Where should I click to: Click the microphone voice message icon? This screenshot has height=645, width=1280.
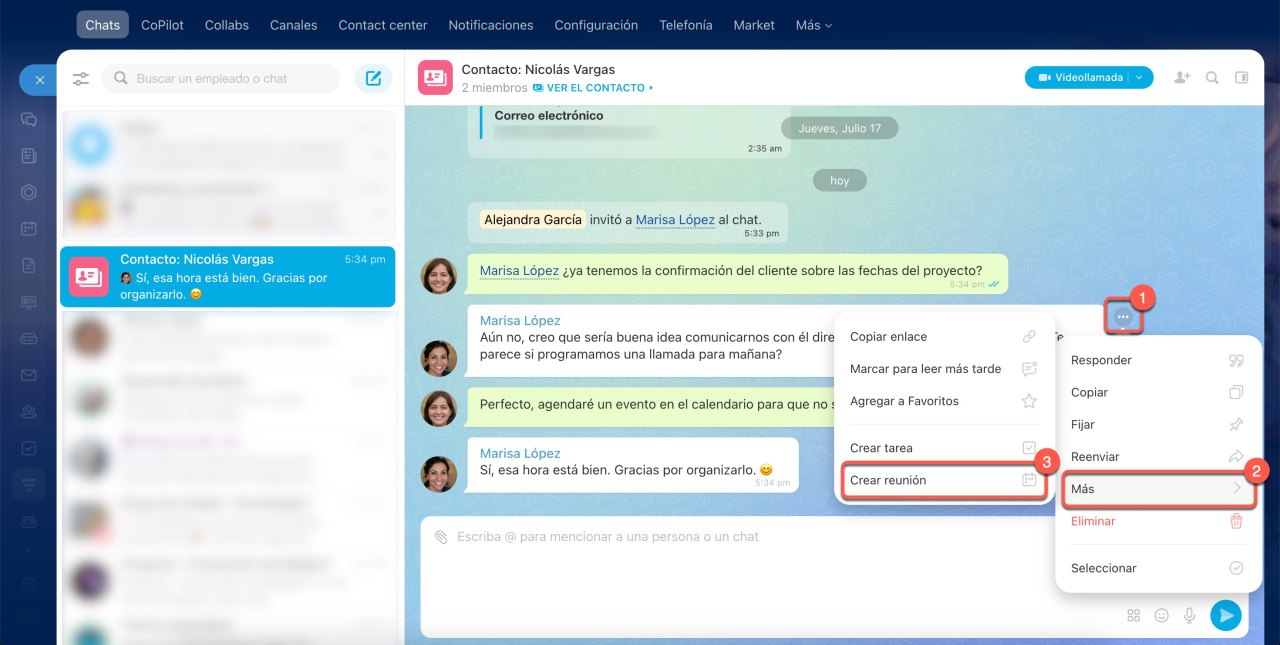coord(1190,615)
